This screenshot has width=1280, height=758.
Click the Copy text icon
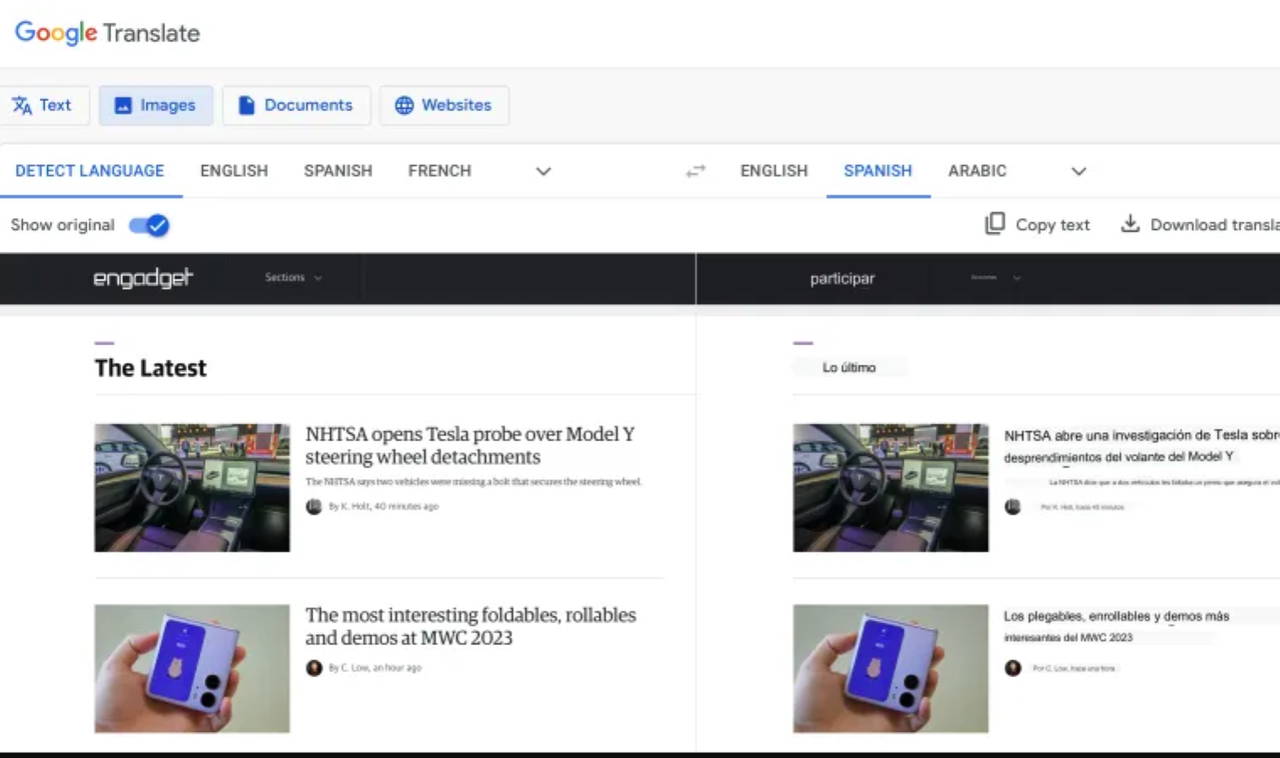click(x=995, y=224)
